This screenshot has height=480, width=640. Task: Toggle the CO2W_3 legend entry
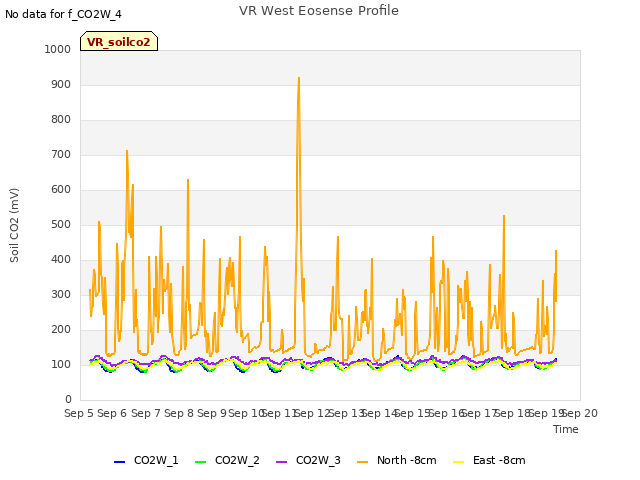(x=308, y=460)
